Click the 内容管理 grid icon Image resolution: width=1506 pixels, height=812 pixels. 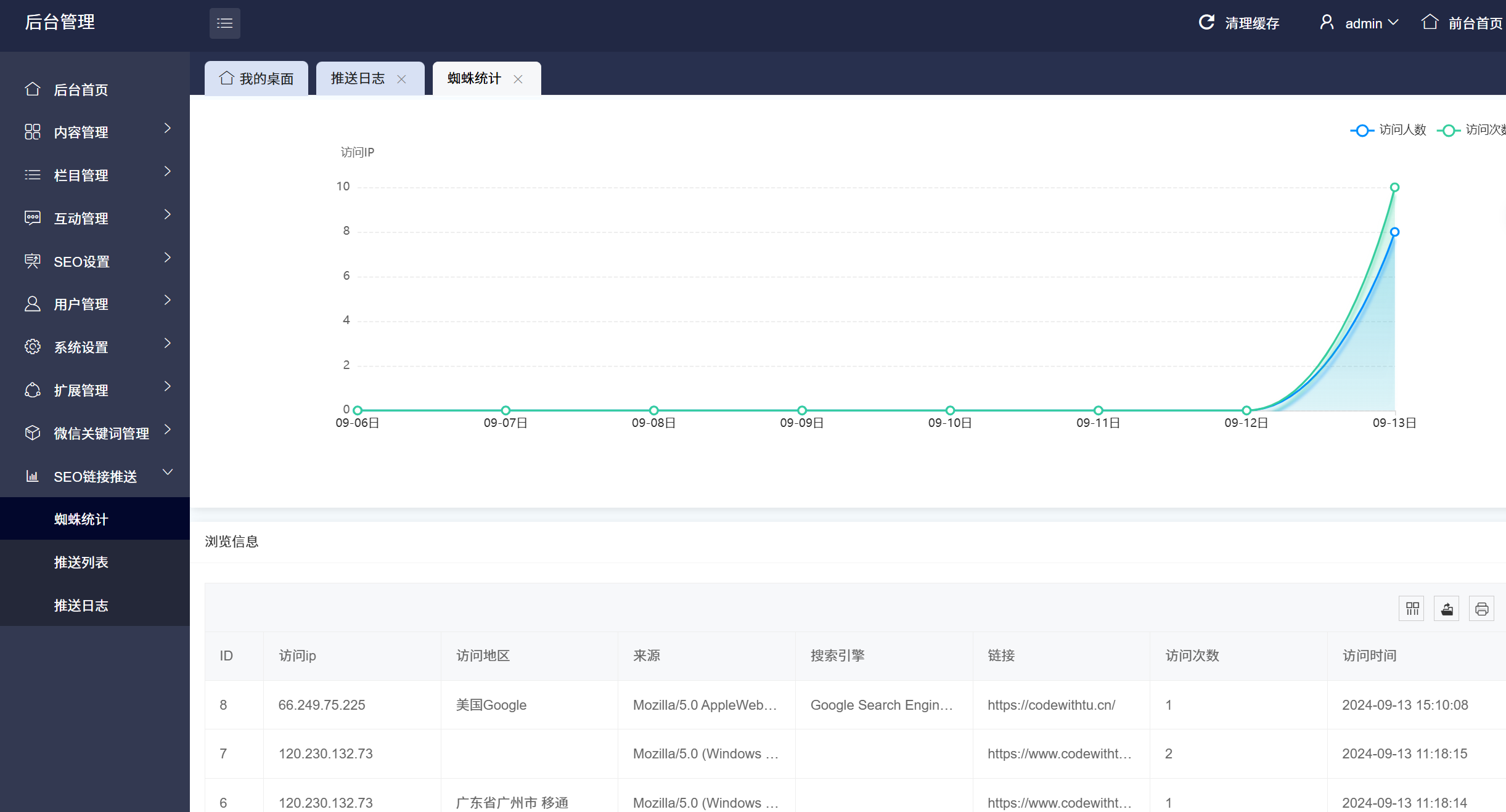[x=33, y=132]
